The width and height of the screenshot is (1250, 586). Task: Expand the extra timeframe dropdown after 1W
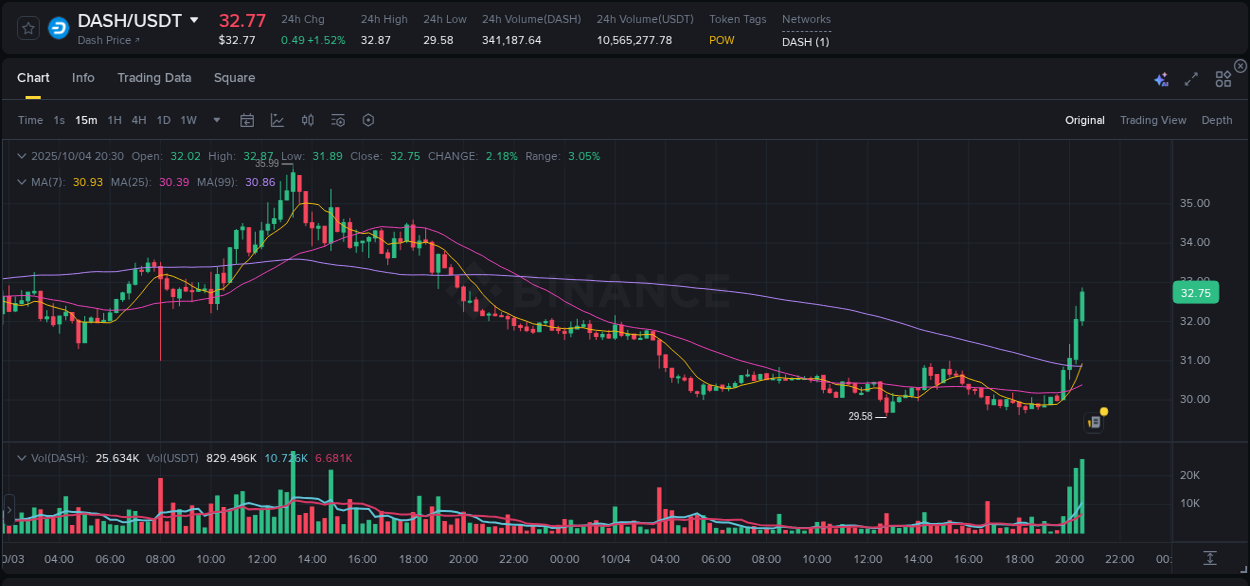point(215,119)
